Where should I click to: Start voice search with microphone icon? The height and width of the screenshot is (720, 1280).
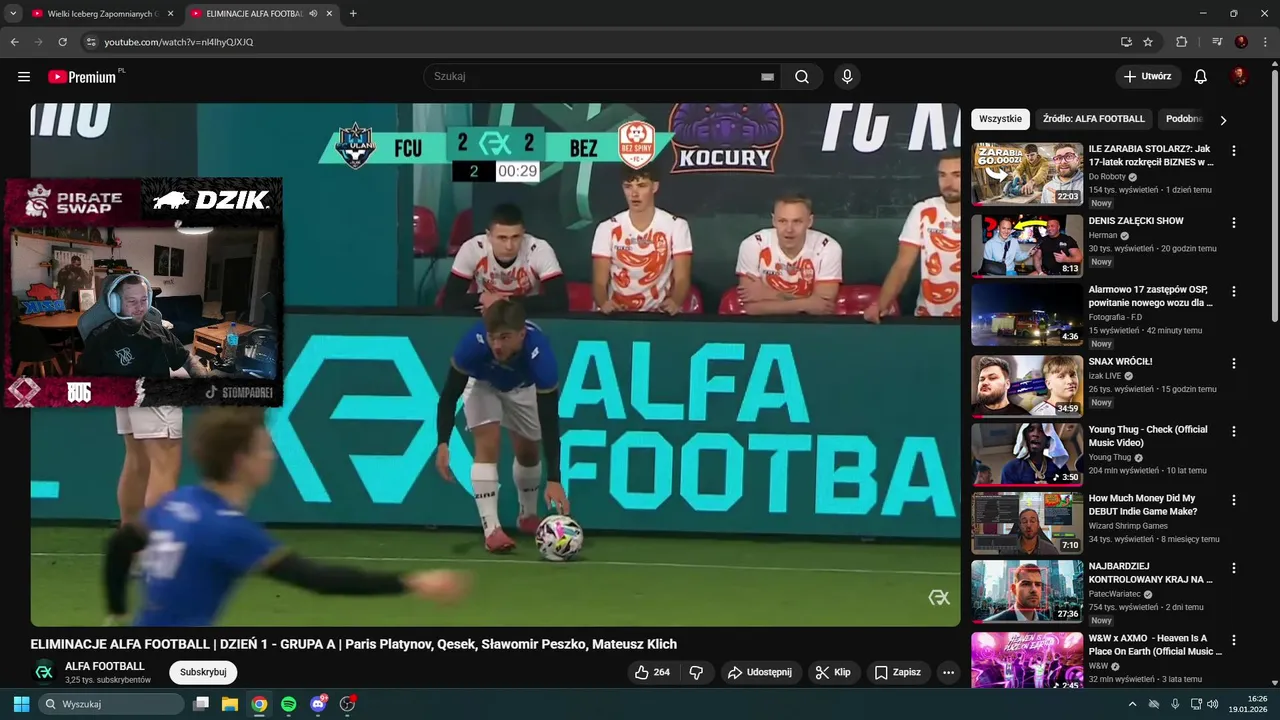click(x=847, y=77)
